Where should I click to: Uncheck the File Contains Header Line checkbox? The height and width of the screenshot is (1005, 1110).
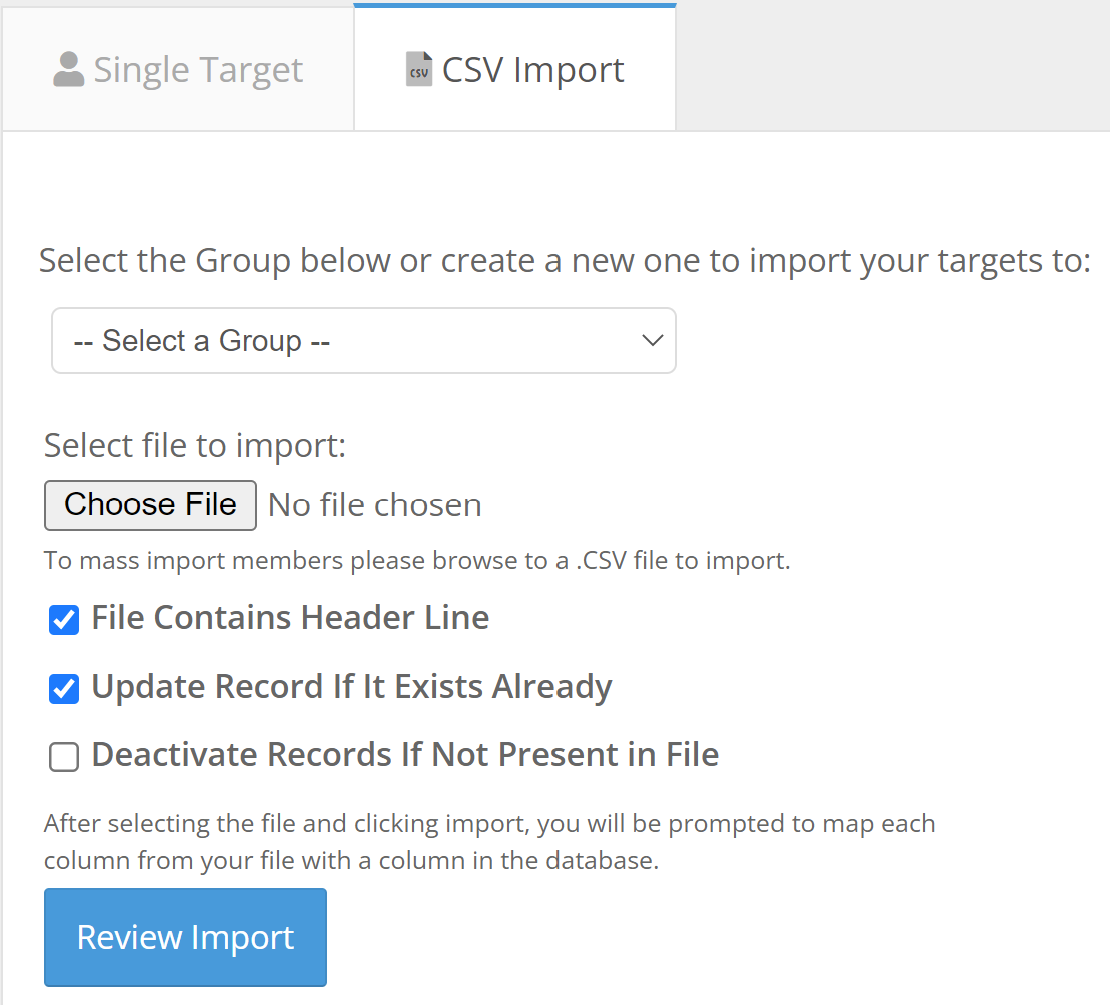tap(64, 620)
